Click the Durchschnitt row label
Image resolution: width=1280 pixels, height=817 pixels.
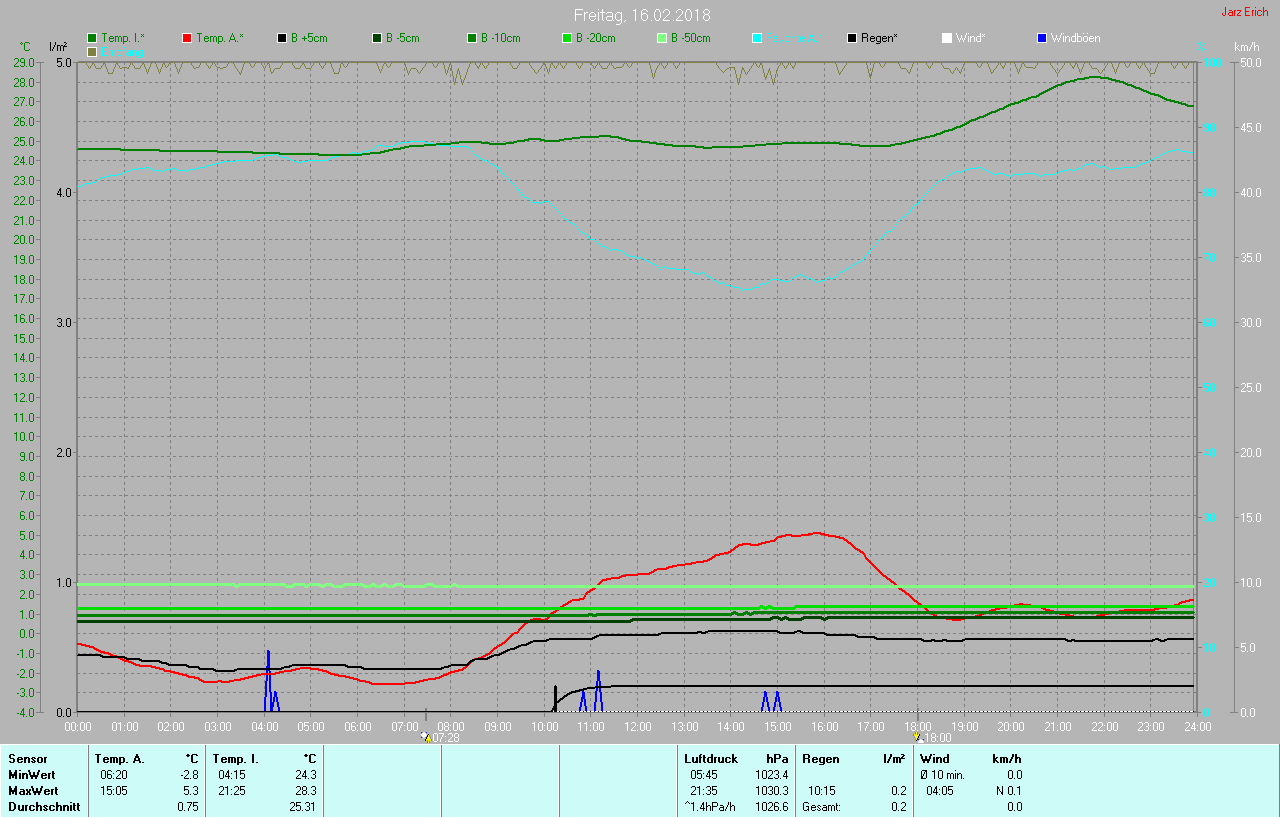pos(44,807)
